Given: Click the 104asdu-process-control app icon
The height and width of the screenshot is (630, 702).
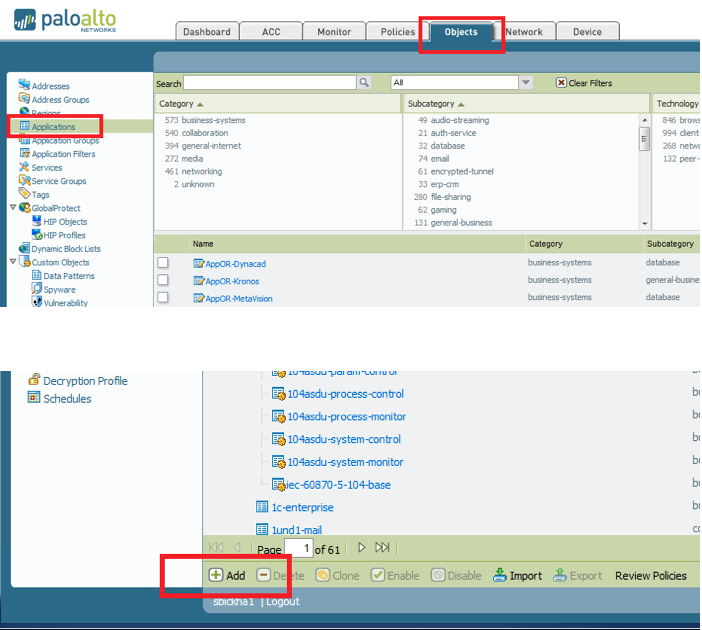Looking at the screenshot, I should pyautogui.click(x=278, y=394).
